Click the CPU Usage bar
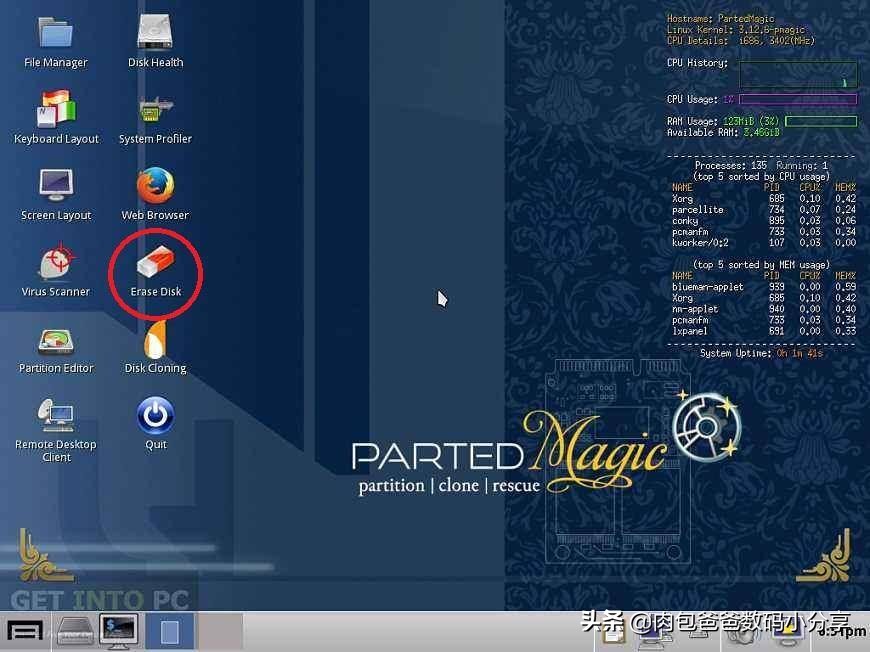Image resolution: width=870 pixels, height=652 pixels. (x=797, y=100)
